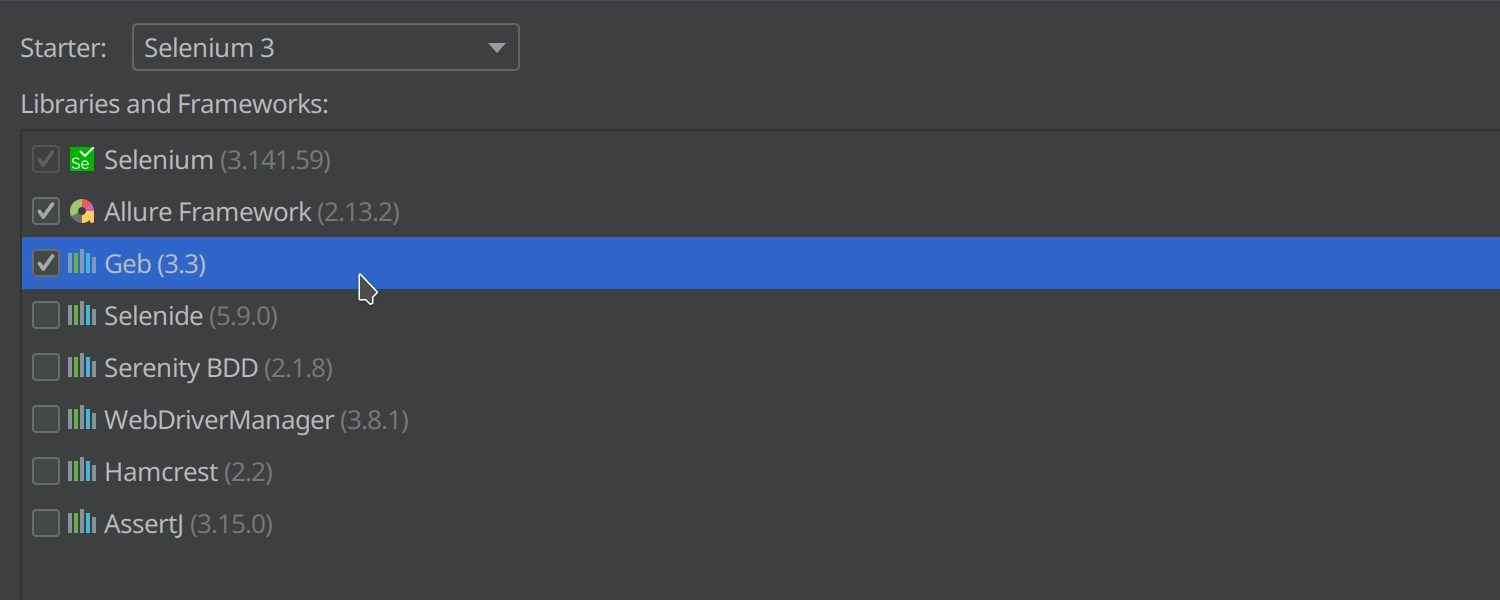Click the AssertJ library icon
Image resolution: width=1500 pixels, height=600 pixels.
(x=79, y=523)
